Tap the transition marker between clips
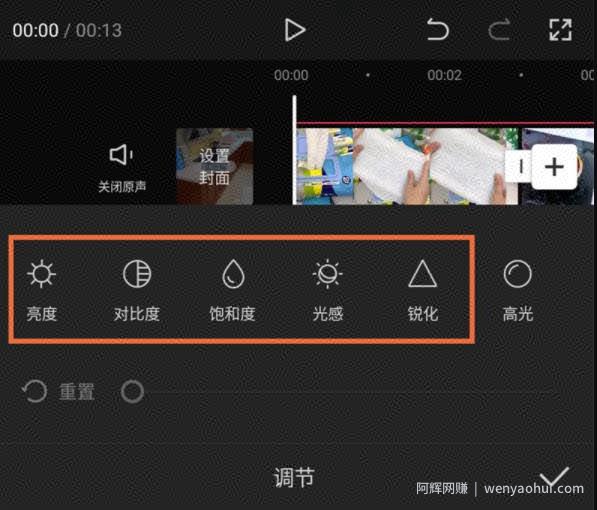 [x=520, y=166]
